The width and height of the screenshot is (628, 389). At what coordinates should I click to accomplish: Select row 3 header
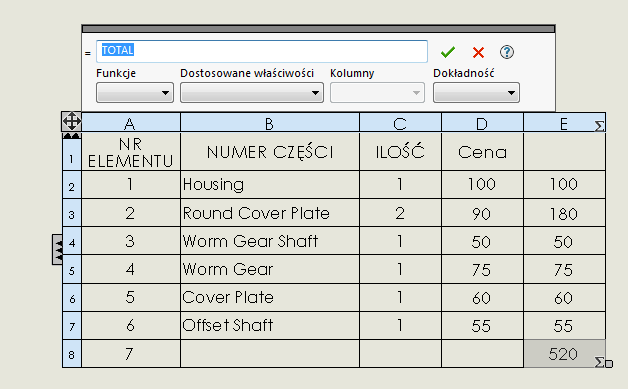(72, 213)
